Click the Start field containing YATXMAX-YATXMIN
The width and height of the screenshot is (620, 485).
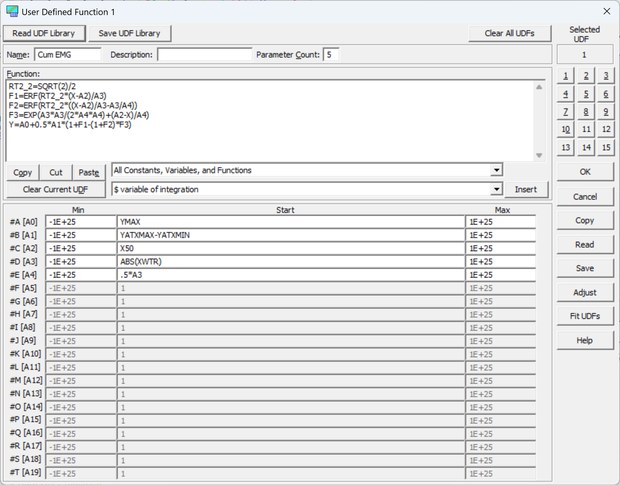291,235
